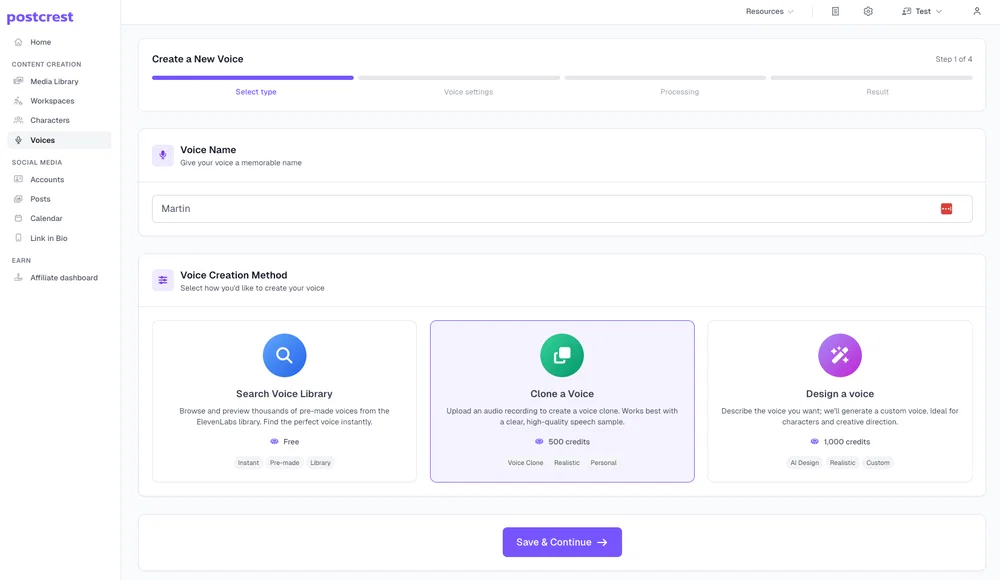Click the Create a New Voice heading
Viewport: 1000px width, 580px height.
198,59
